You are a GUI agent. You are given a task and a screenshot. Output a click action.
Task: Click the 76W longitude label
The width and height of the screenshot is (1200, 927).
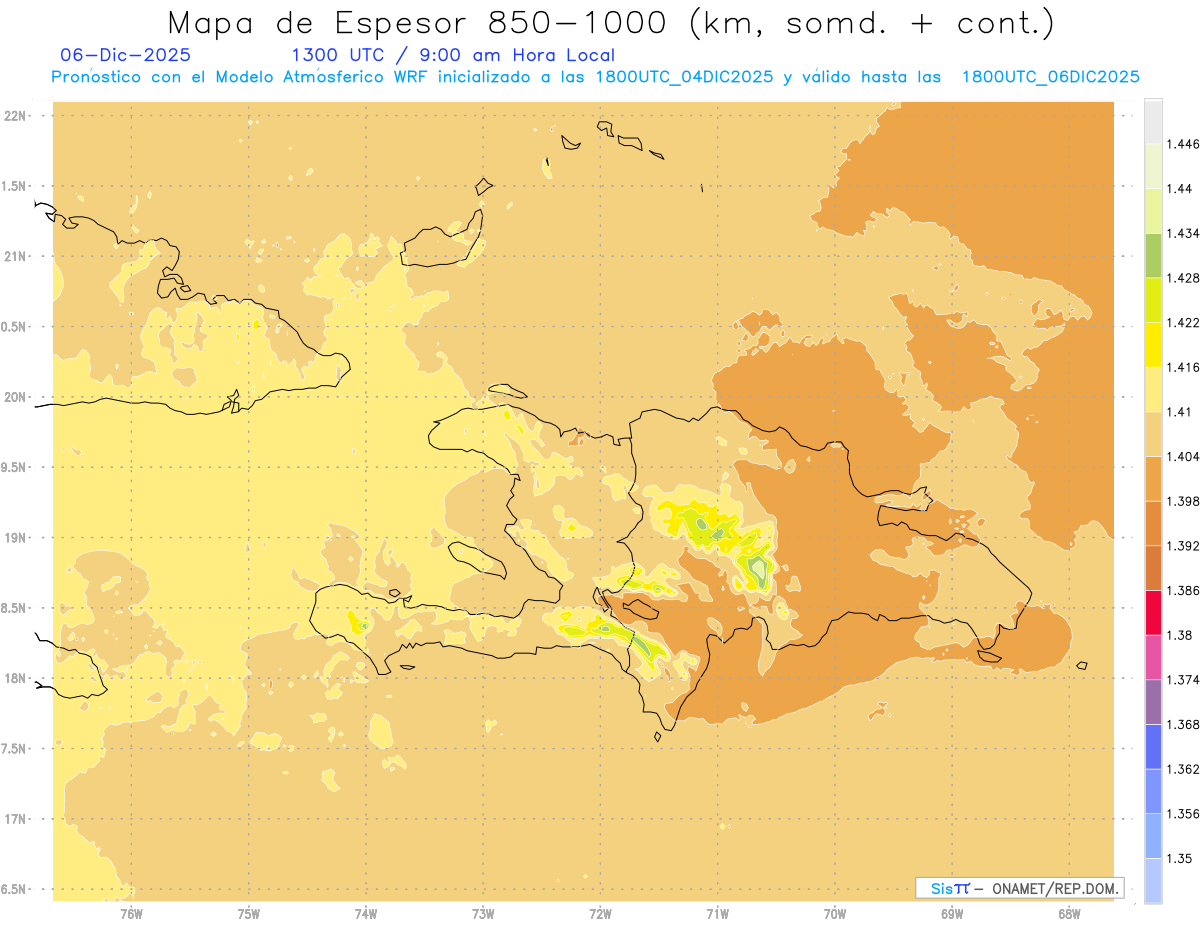point(131,913)
